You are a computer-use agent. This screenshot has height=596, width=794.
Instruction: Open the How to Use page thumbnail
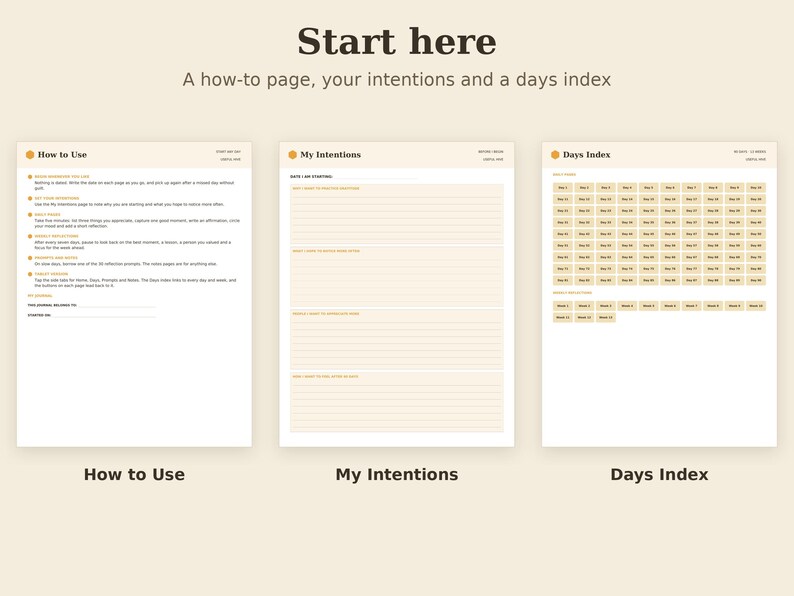coord(134,294)
